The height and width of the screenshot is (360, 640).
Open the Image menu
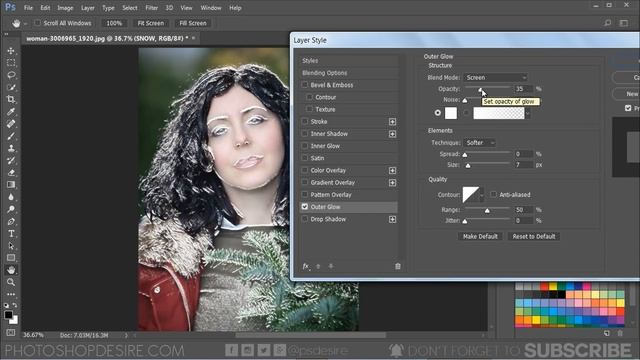65,8
